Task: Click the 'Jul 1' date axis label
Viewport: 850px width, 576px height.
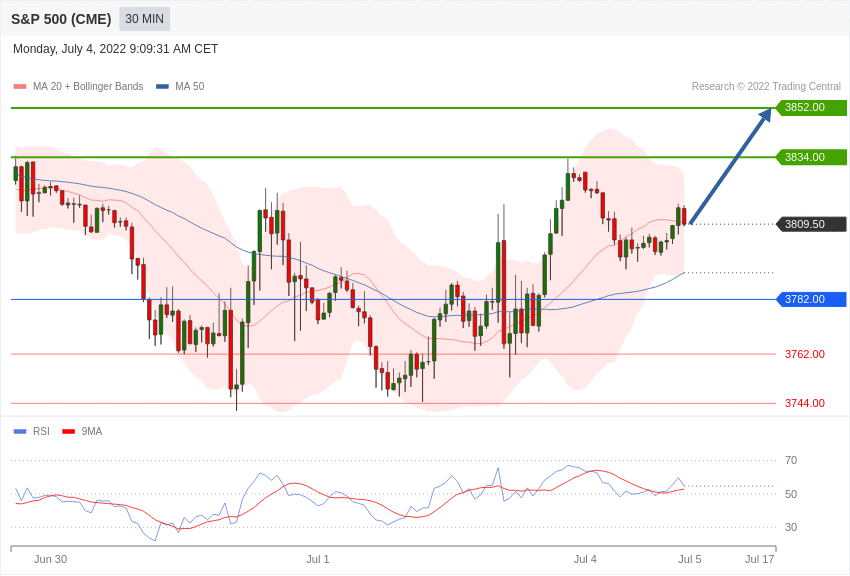Action: (318, 559)
